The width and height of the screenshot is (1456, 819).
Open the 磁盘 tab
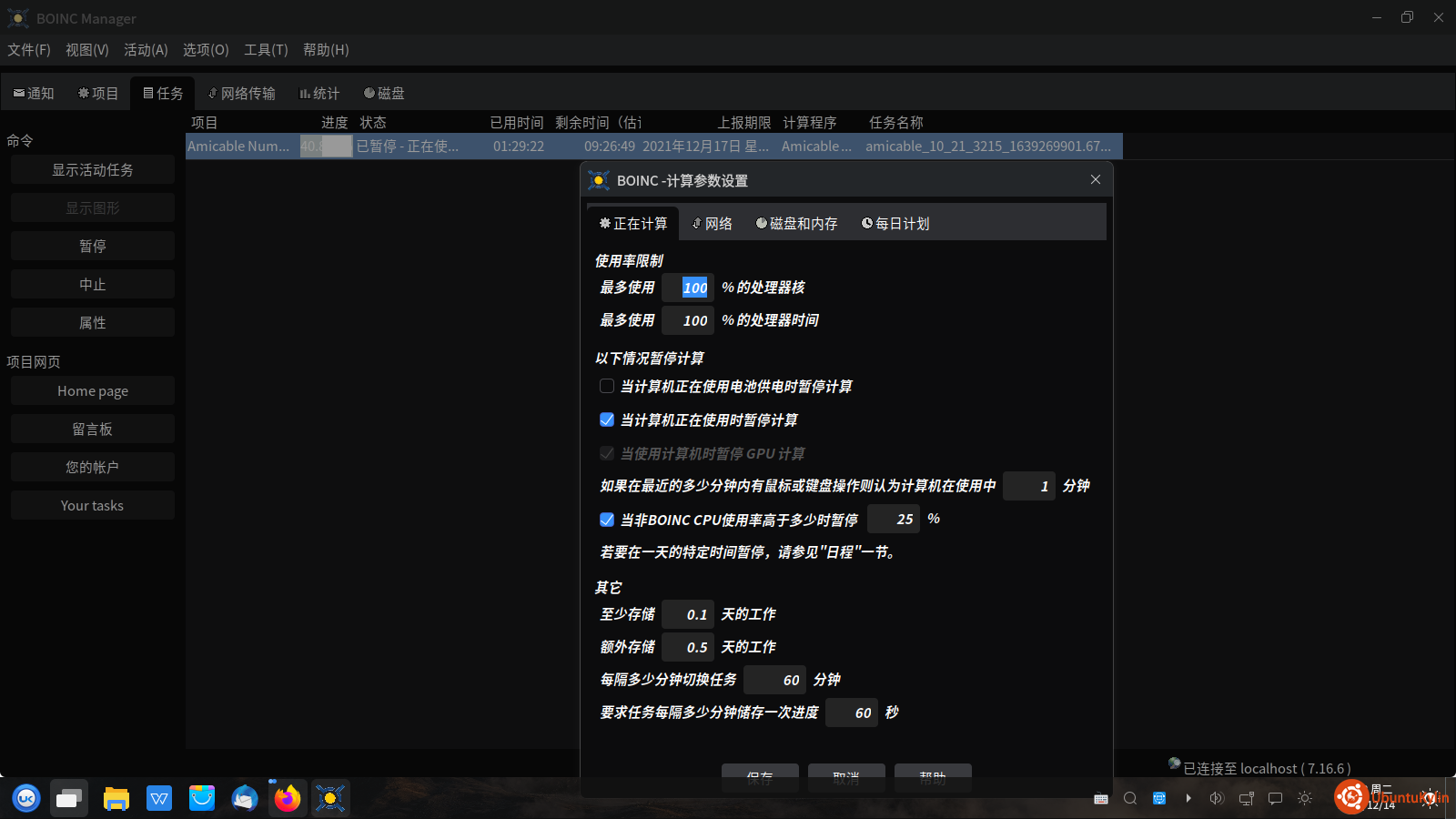pyautogui.click(x=384, y=93)
